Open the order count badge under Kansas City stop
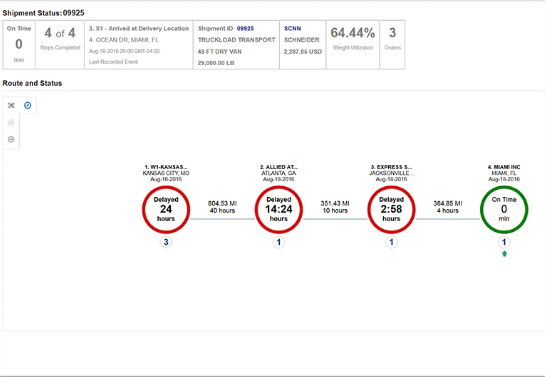Screen dimensions: 545x377 166,242
